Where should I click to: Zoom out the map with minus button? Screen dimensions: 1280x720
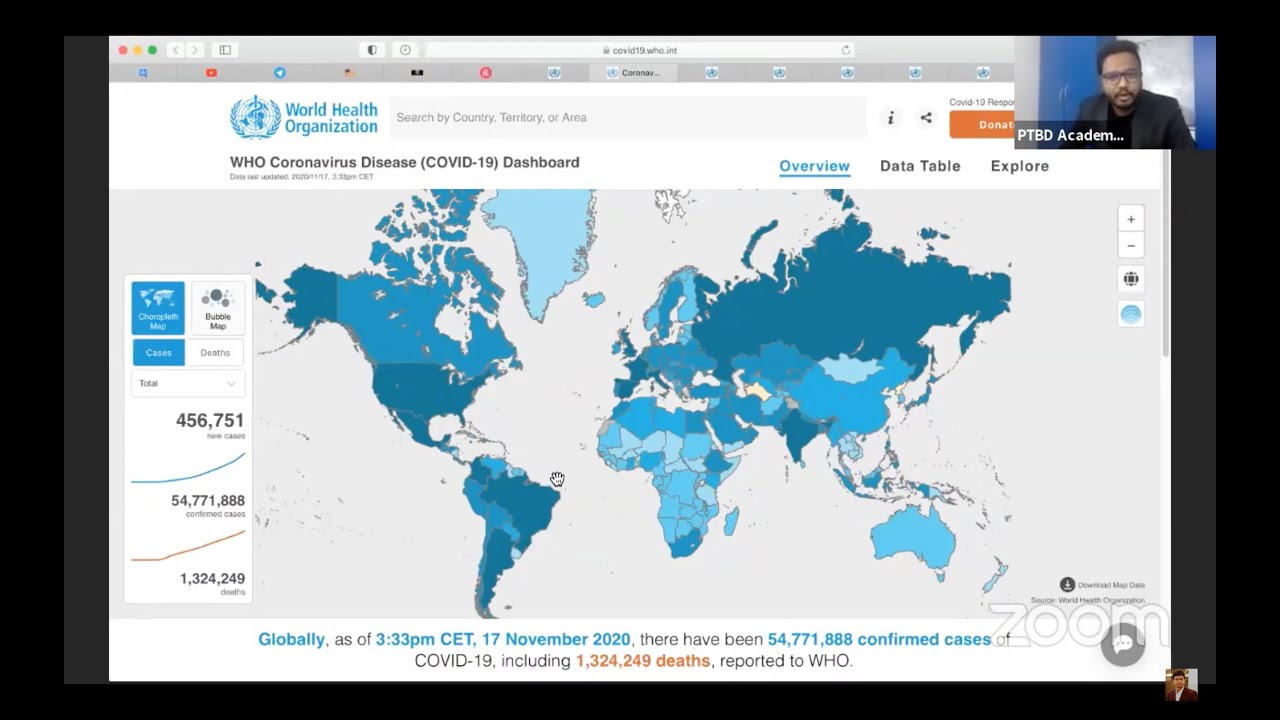[1131, 246]
